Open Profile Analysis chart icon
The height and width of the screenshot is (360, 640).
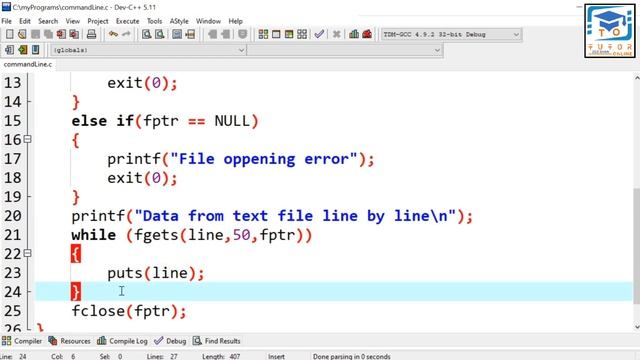354,34
